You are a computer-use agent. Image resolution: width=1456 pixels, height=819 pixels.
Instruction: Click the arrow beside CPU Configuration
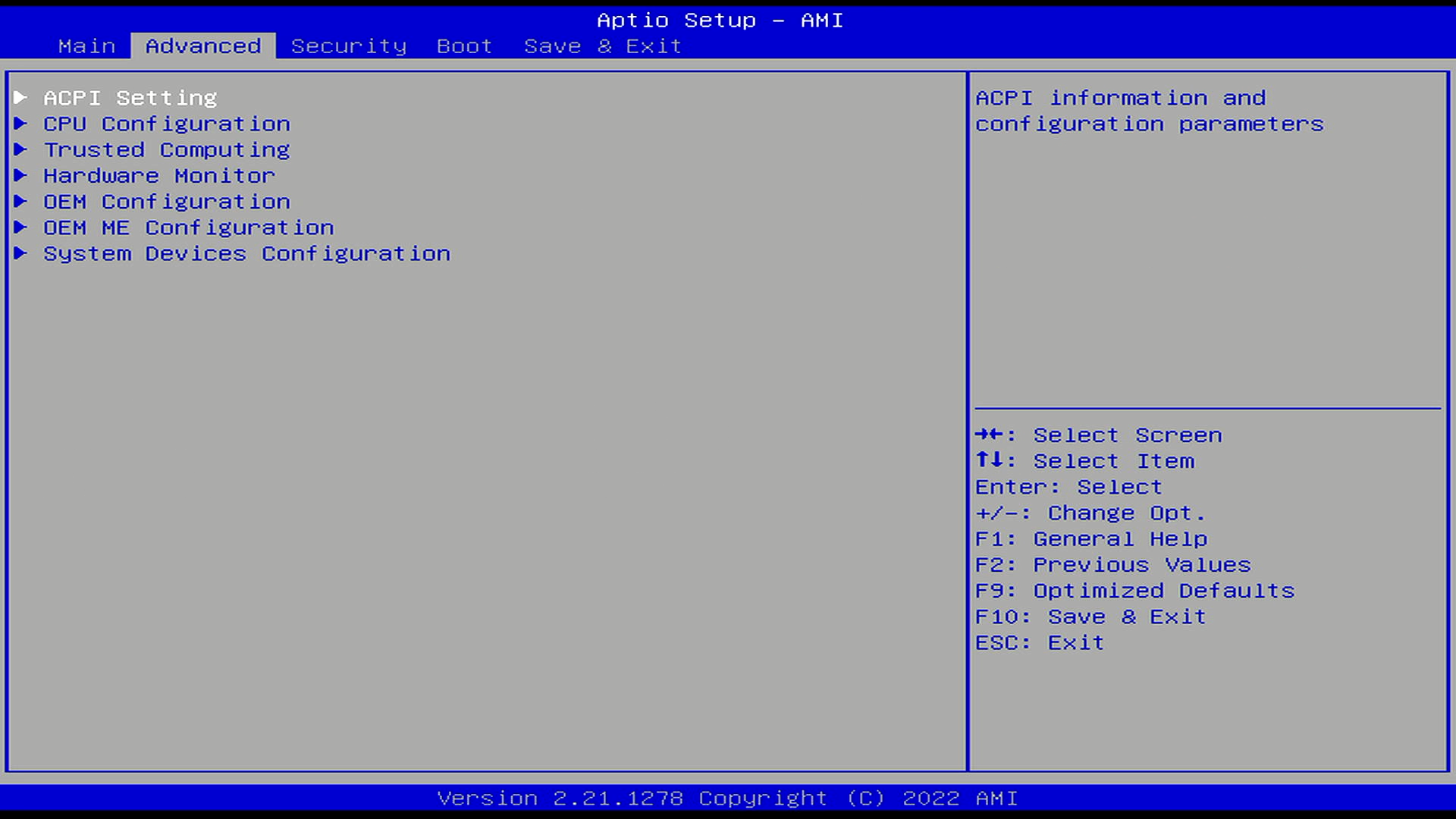coord(20,124)
